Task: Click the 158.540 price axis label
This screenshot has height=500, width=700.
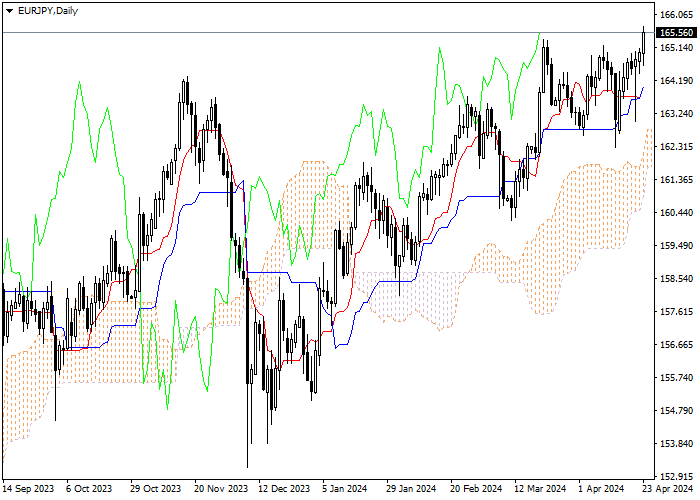Action: pos(676,279)
